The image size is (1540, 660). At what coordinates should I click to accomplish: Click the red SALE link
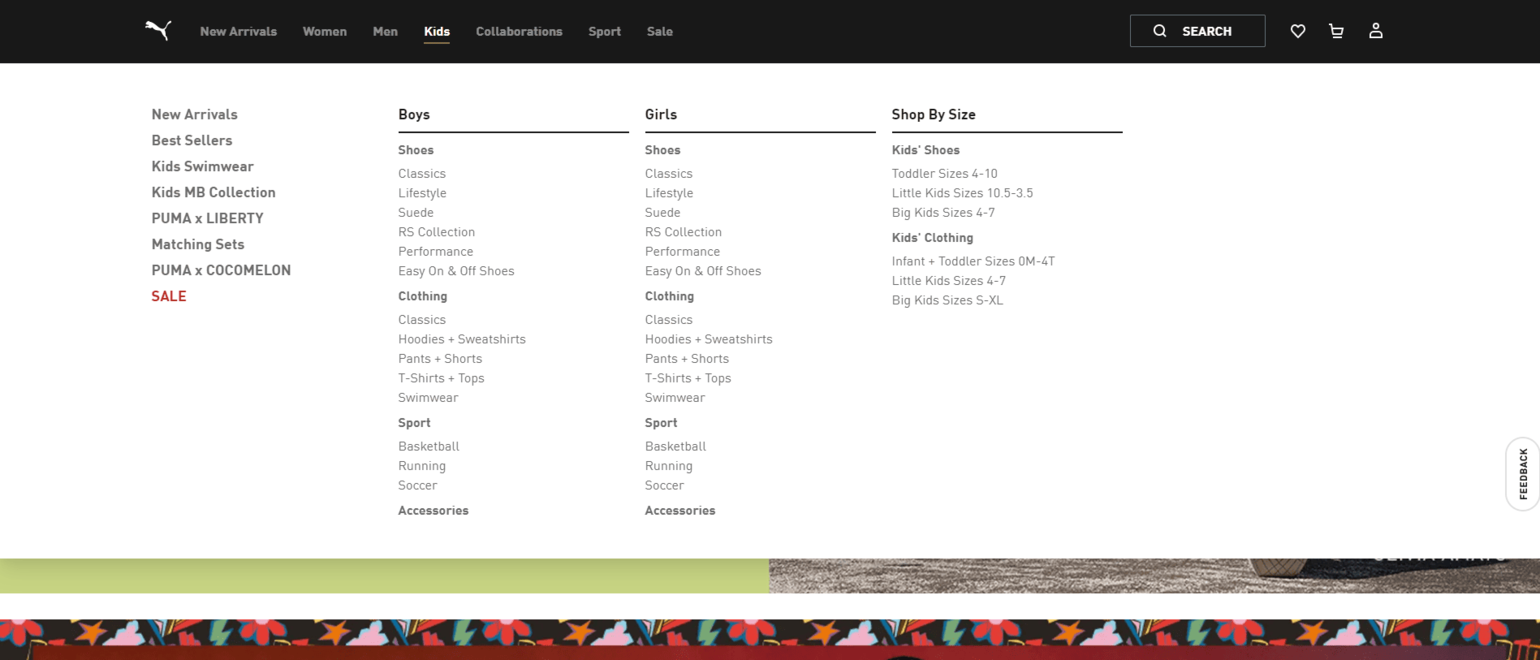click(169, 296)
